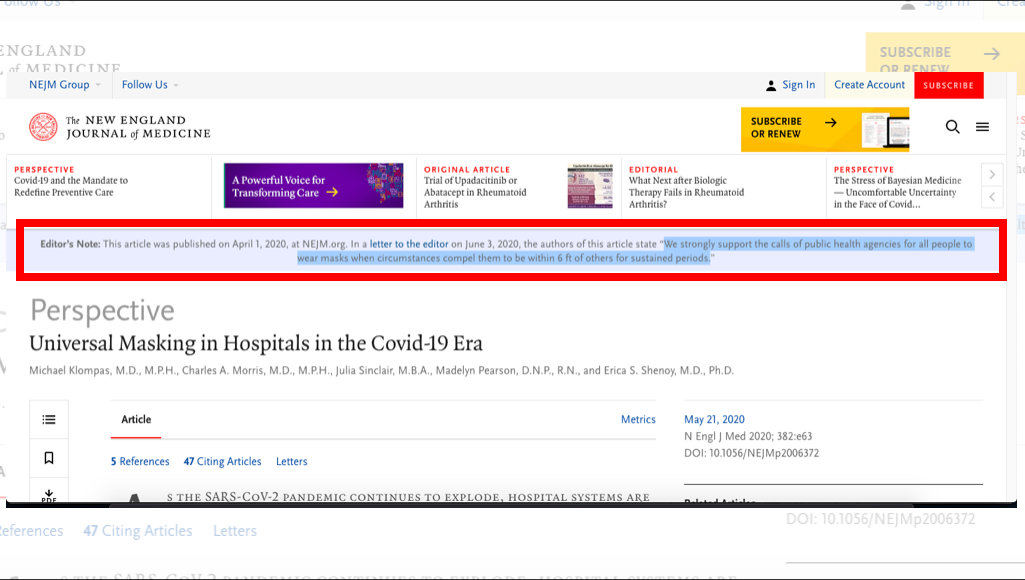
Task: Click the Sign In link
Action: pos(799,85)
